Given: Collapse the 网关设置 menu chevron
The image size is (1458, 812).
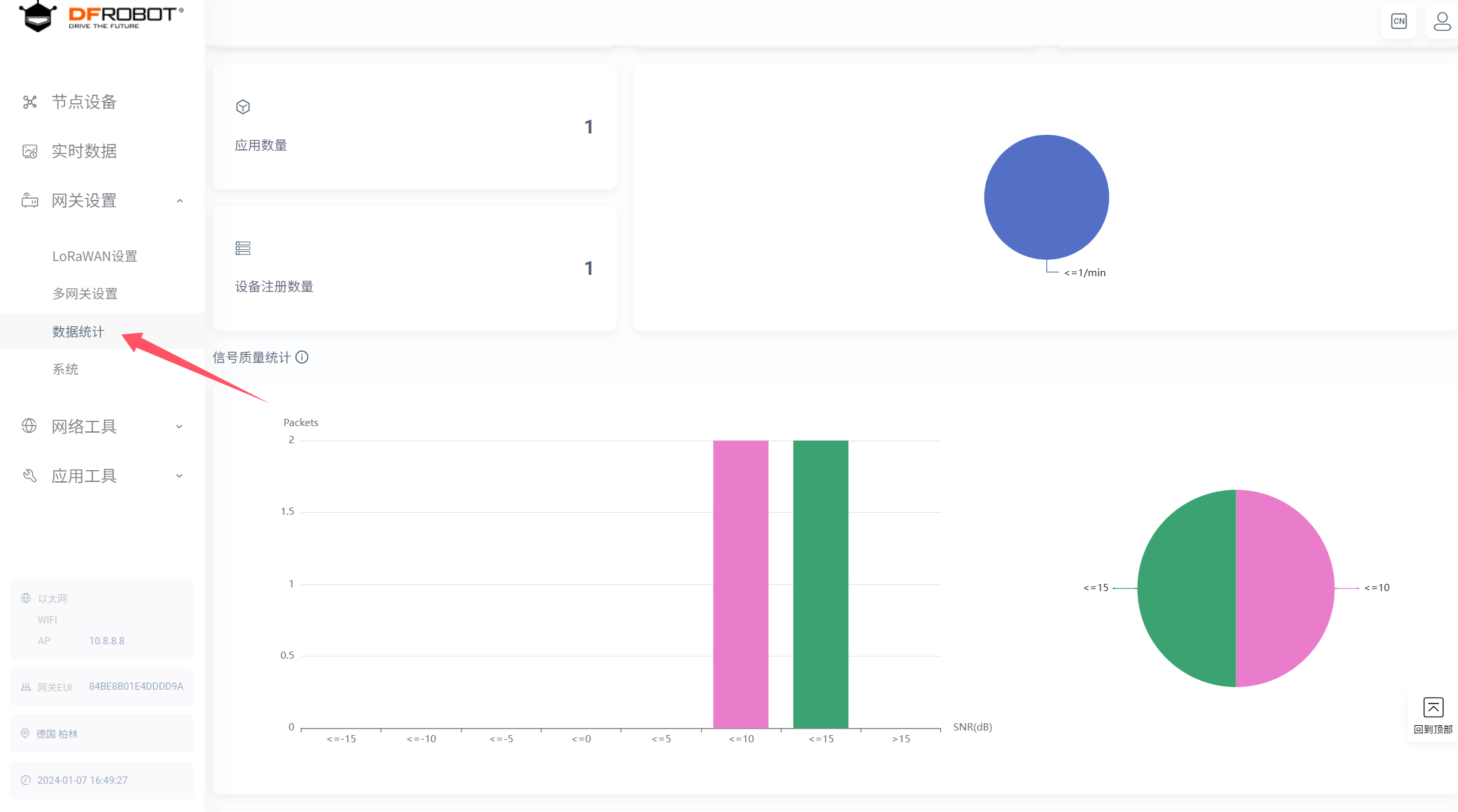Looking at the screenshot, I should [x=180, y=201].
